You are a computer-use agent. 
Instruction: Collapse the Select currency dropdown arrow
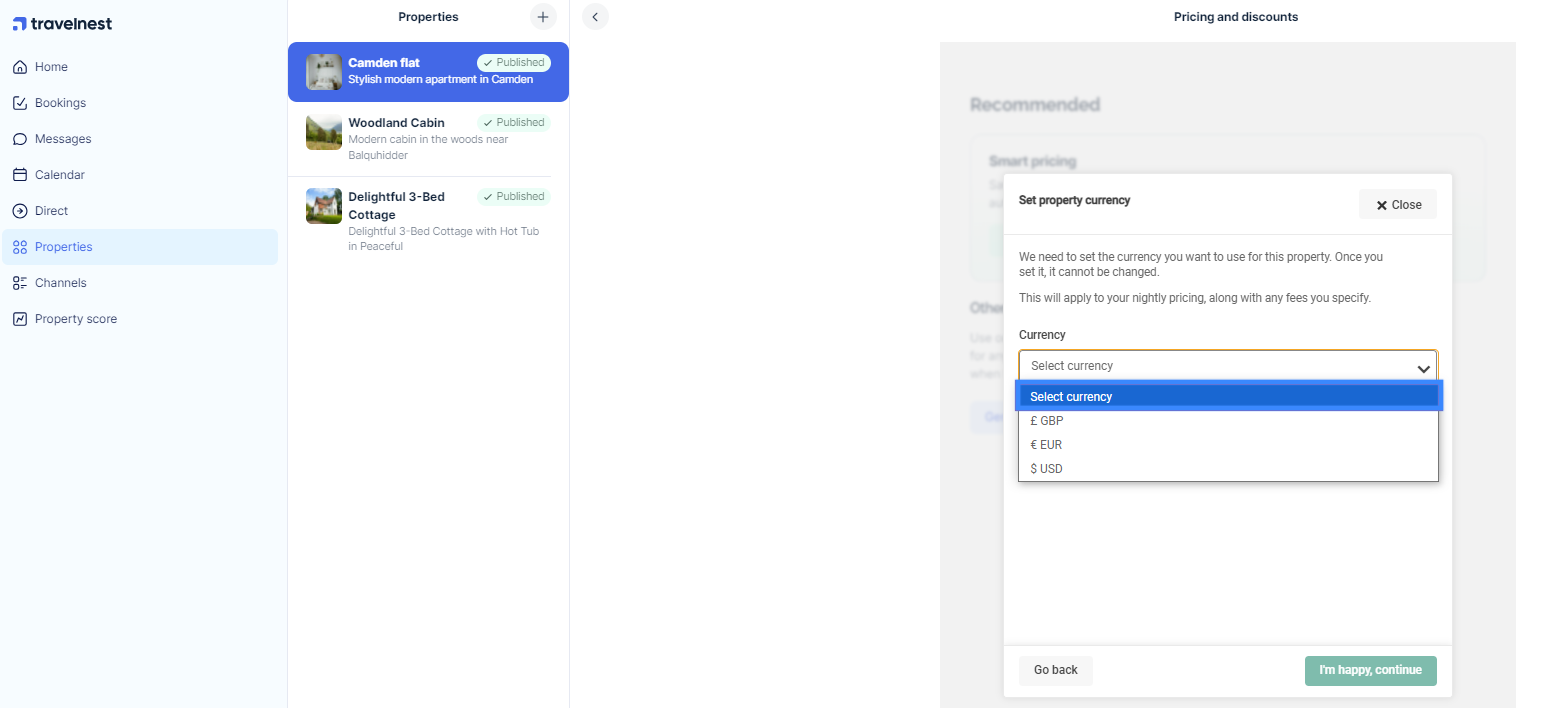(x=1423, y=368)
